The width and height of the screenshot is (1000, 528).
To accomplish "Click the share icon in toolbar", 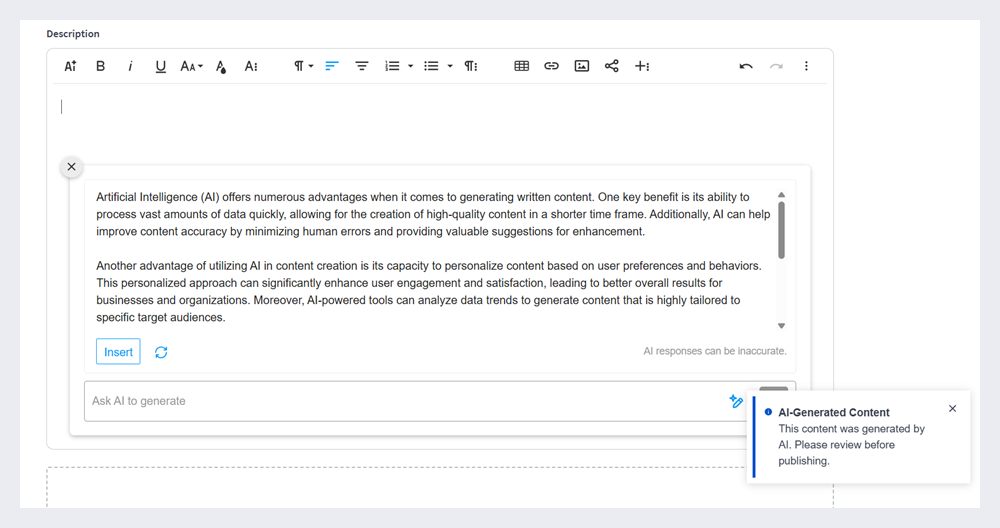I will coord(612,66).
